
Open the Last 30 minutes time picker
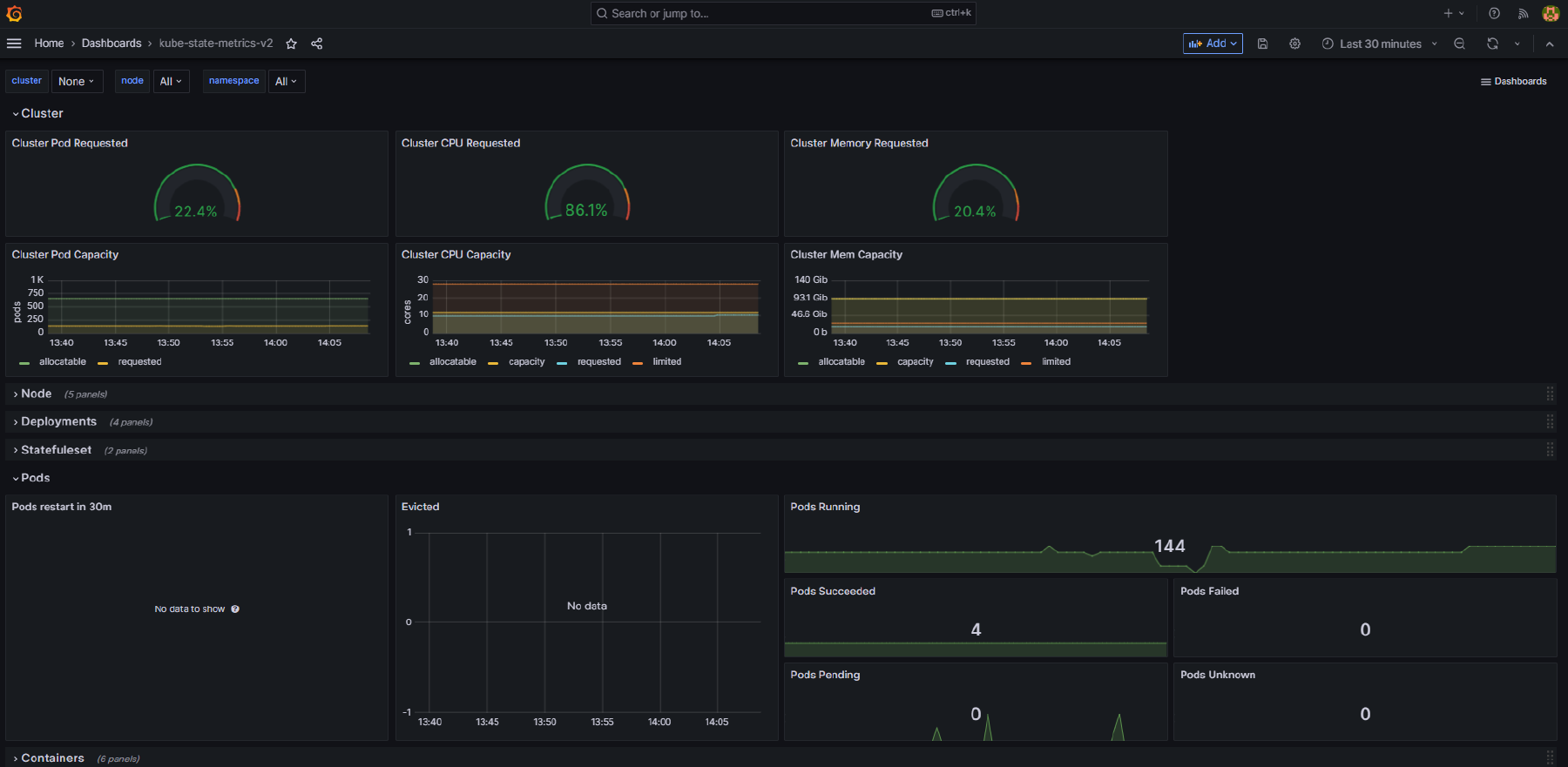[1380, 44]
